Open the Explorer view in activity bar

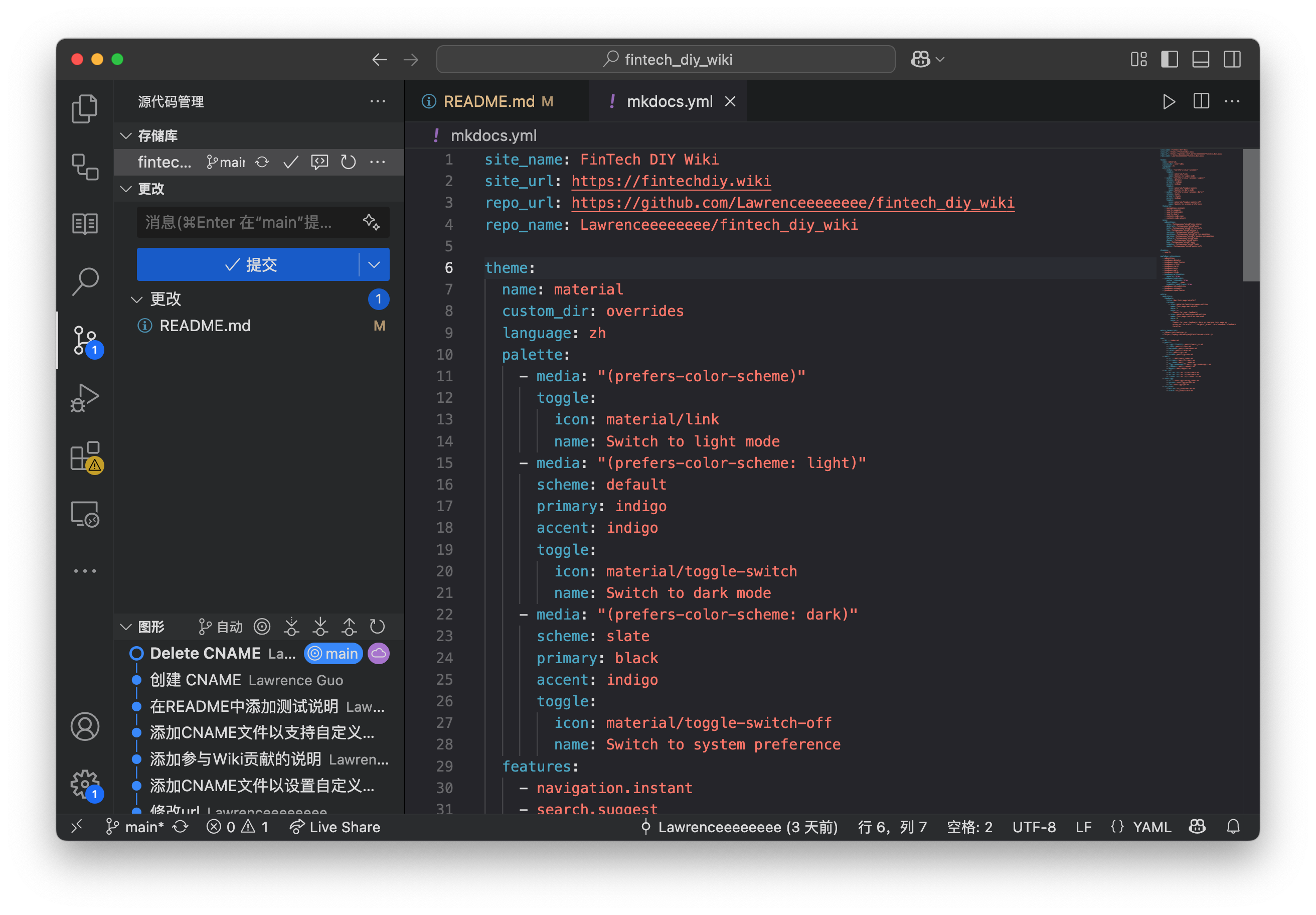pos(85,108)
